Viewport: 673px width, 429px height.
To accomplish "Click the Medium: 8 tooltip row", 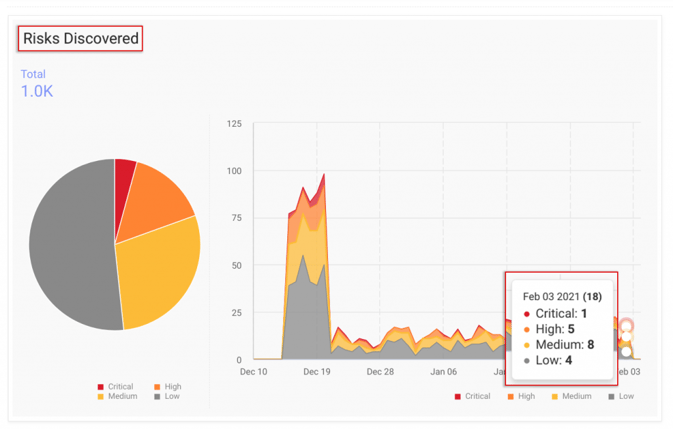I will pos(559,344).
